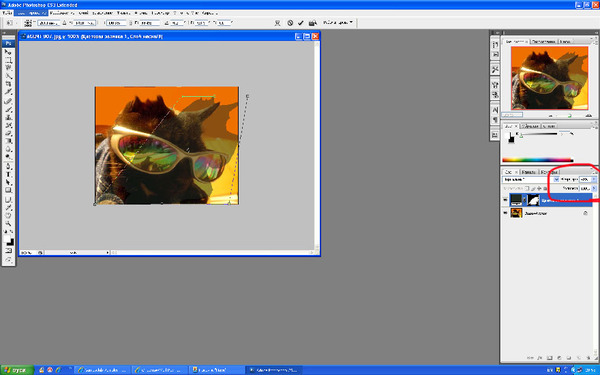
Task: Toggle maintain aspect ratio link
Action: coord(130,23)
